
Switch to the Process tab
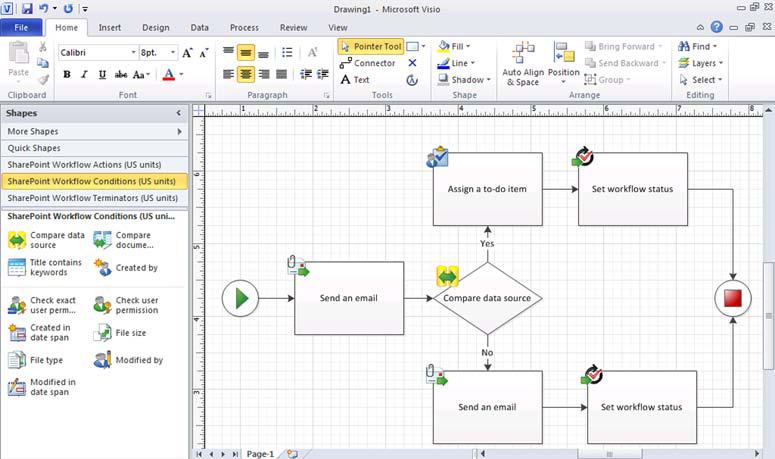click(244, 28)
